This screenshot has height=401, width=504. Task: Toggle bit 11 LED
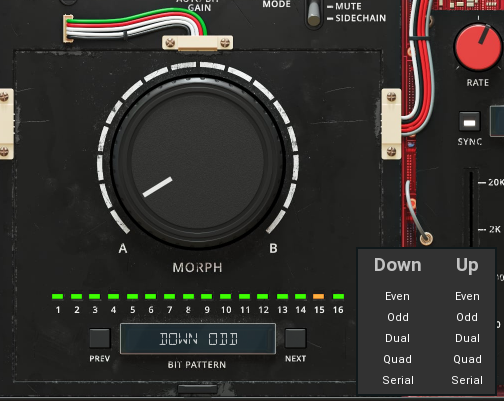pyautogui.click(x=245, y=296)
